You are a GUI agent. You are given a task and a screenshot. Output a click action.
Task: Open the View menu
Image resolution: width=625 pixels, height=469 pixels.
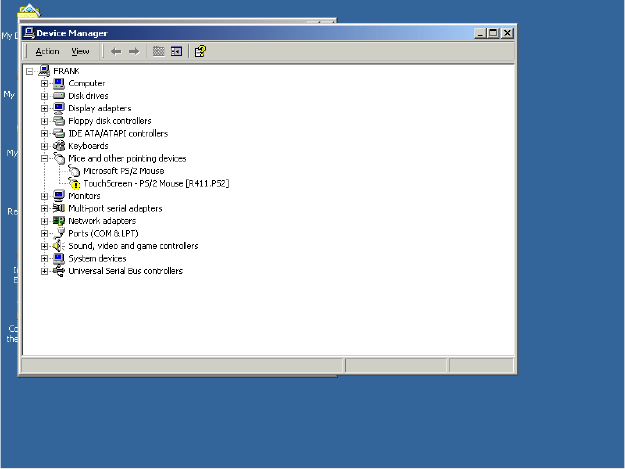click(x=80, y=51)
